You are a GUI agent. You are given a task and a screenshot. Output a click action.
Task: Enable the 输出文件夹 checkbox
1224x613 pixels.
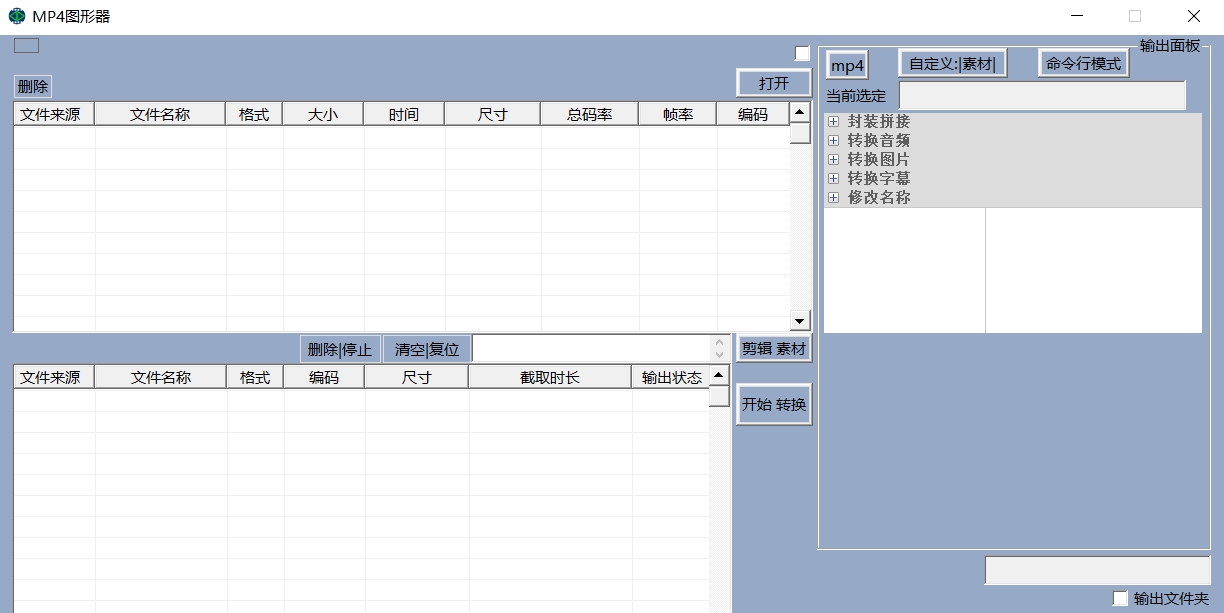click(x=1120, y=598)
